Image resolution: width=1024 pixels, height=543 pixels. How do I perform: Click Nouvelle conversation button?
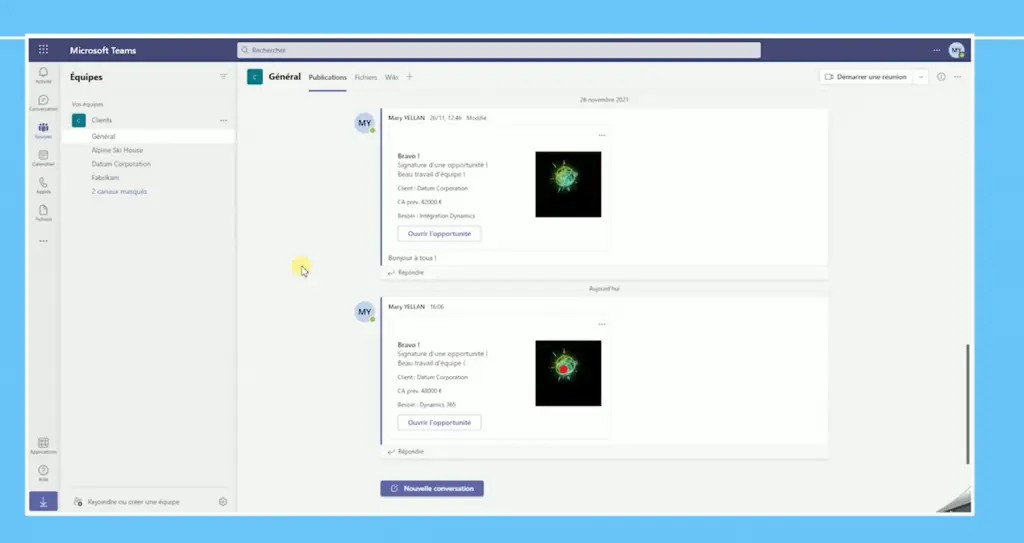point(432,488)
